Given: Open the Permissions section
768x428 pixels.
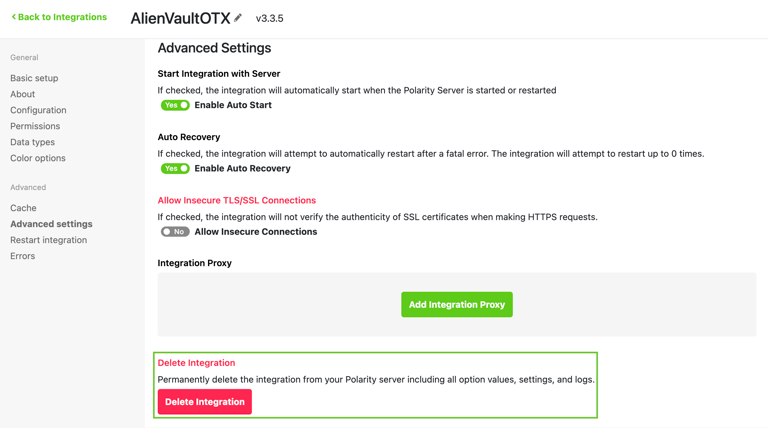Looking at the screenshot, I should click(35, 126).
